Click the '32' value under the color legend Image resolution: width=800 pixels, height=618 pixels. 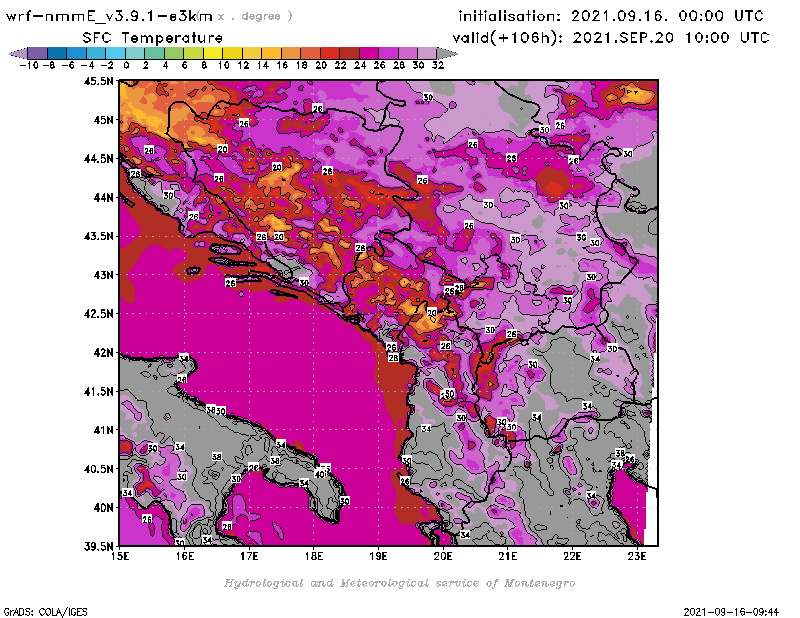[438, 65]
